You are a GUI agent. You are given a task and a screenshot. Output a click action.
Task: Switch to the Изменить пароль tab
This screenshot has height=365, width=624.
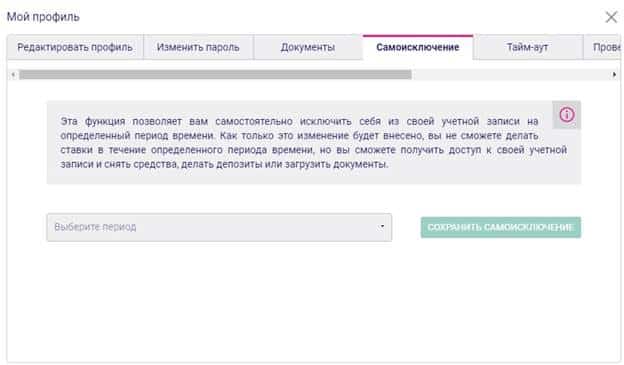(x=198, y=47)
